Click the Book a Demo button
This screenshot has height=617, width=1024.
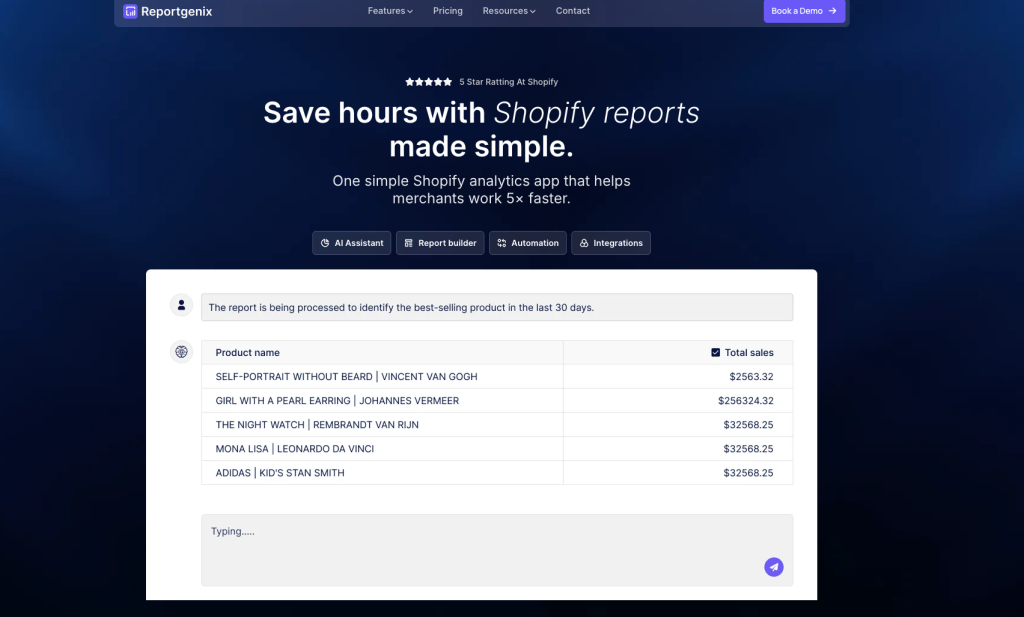[804, 11]
